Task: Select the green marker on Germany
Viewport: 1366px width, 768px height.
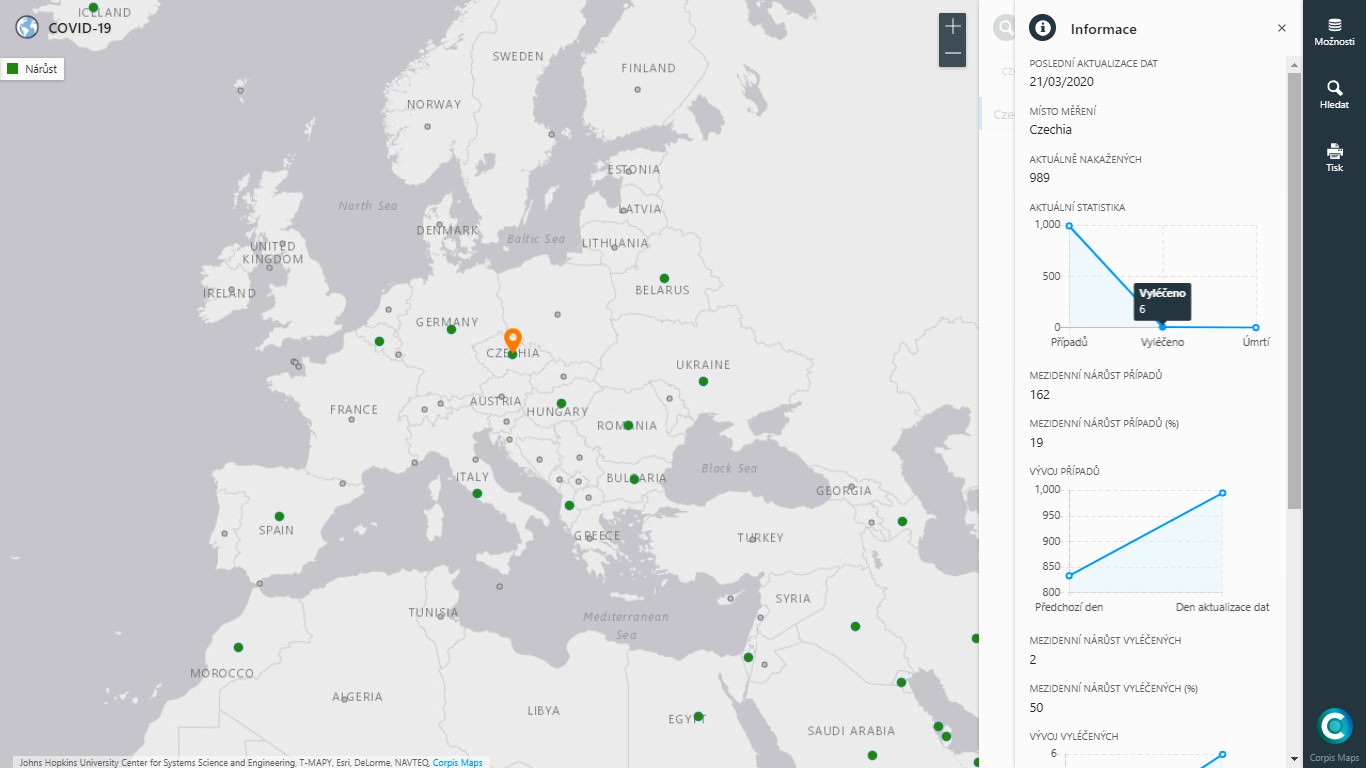Action: click(451, 329)
